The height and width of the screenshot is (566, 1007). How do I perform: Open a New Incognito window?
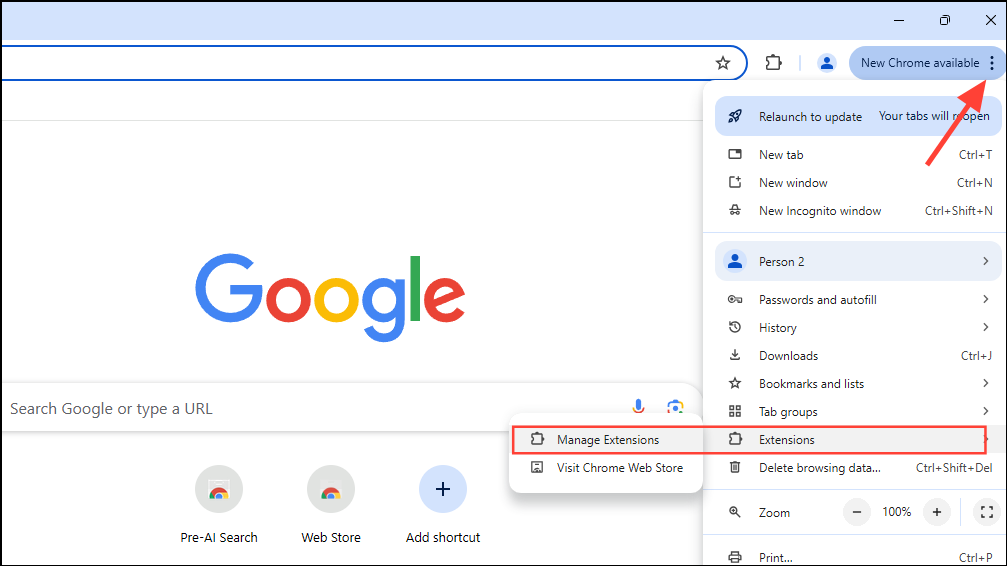click(x=857, y=211)
